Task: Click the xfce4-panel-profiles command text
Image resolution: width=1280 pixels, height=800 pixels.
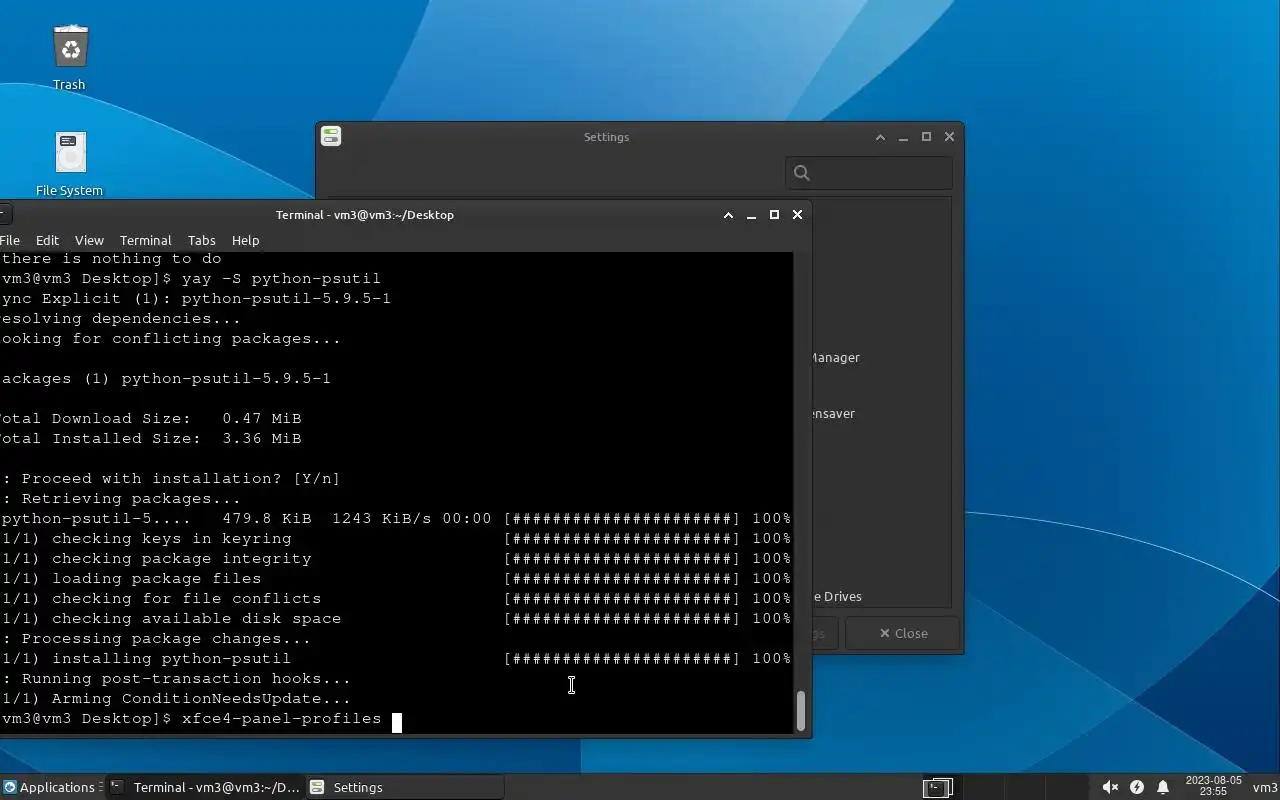Action: (281, 719)
